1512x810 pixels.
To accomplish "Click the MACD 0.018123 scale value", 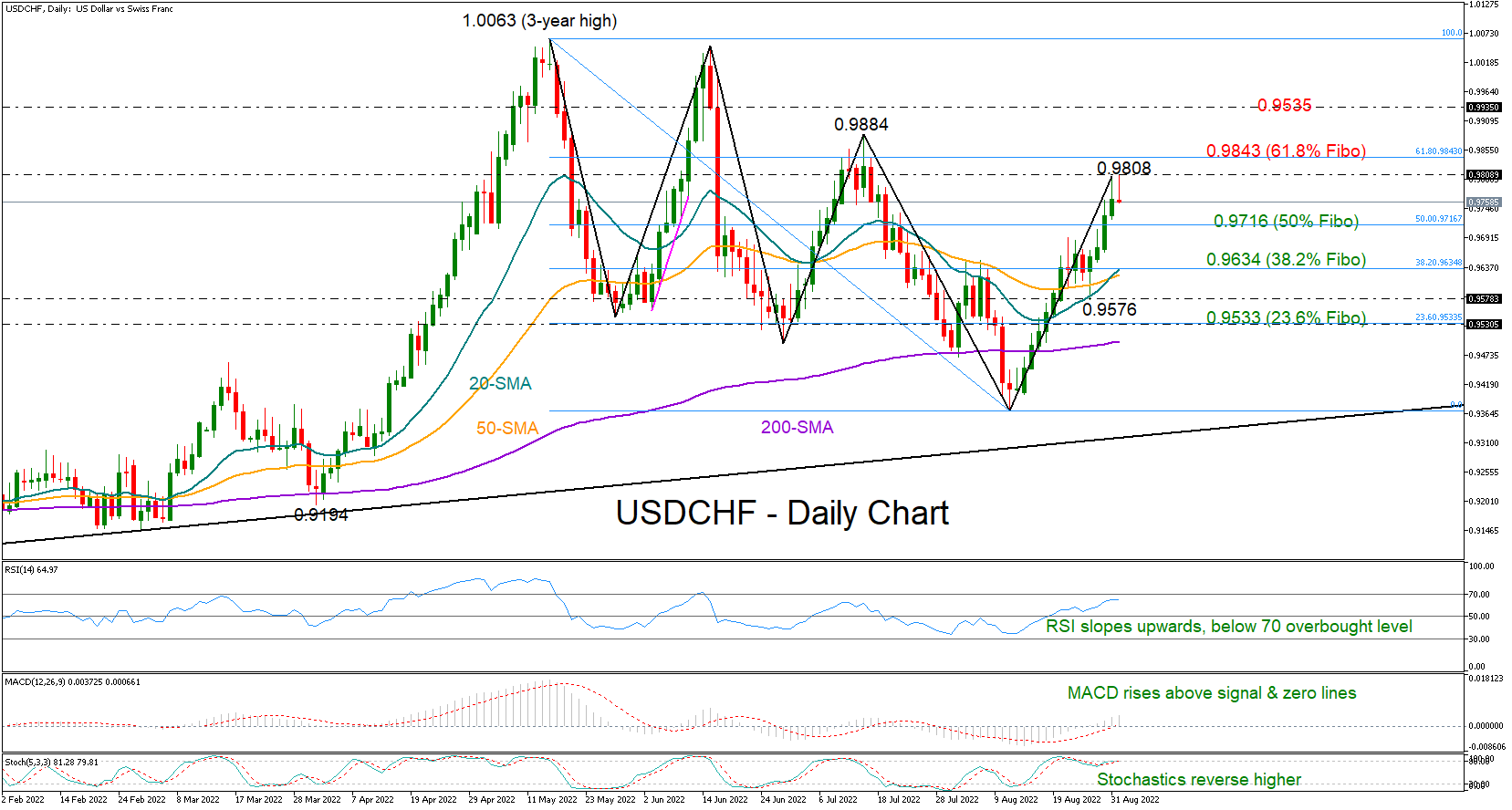I will coord(1486,678).
